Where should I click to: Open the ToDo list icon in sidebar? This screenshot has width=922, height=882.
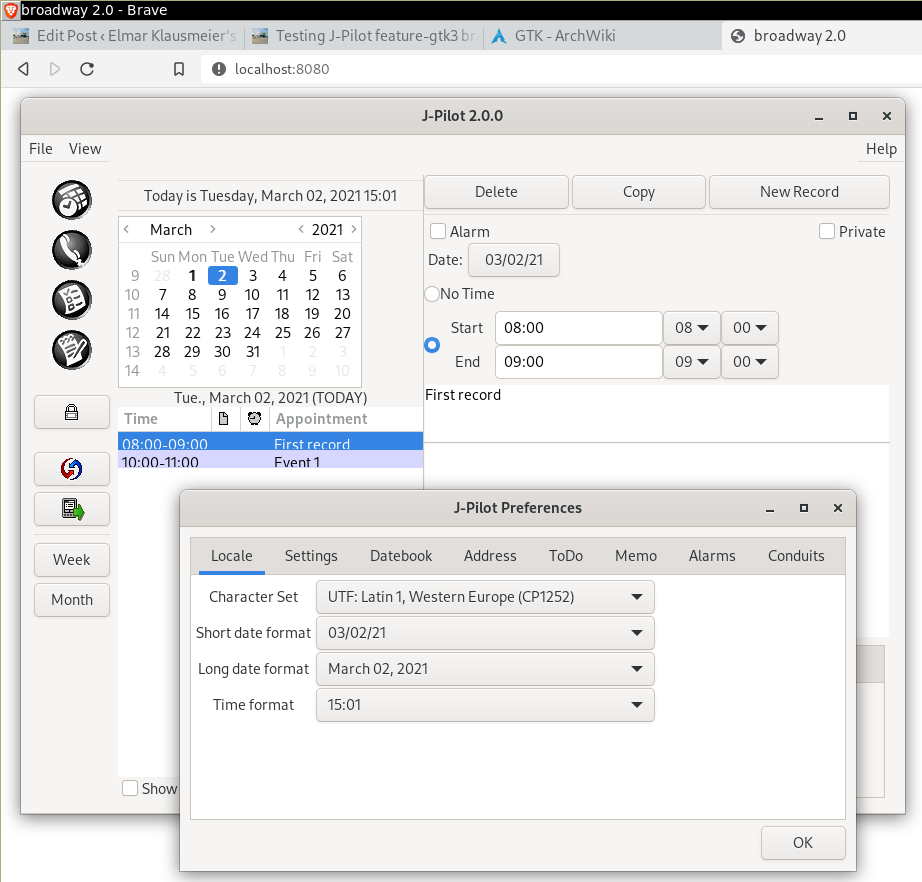coord(72,299)
